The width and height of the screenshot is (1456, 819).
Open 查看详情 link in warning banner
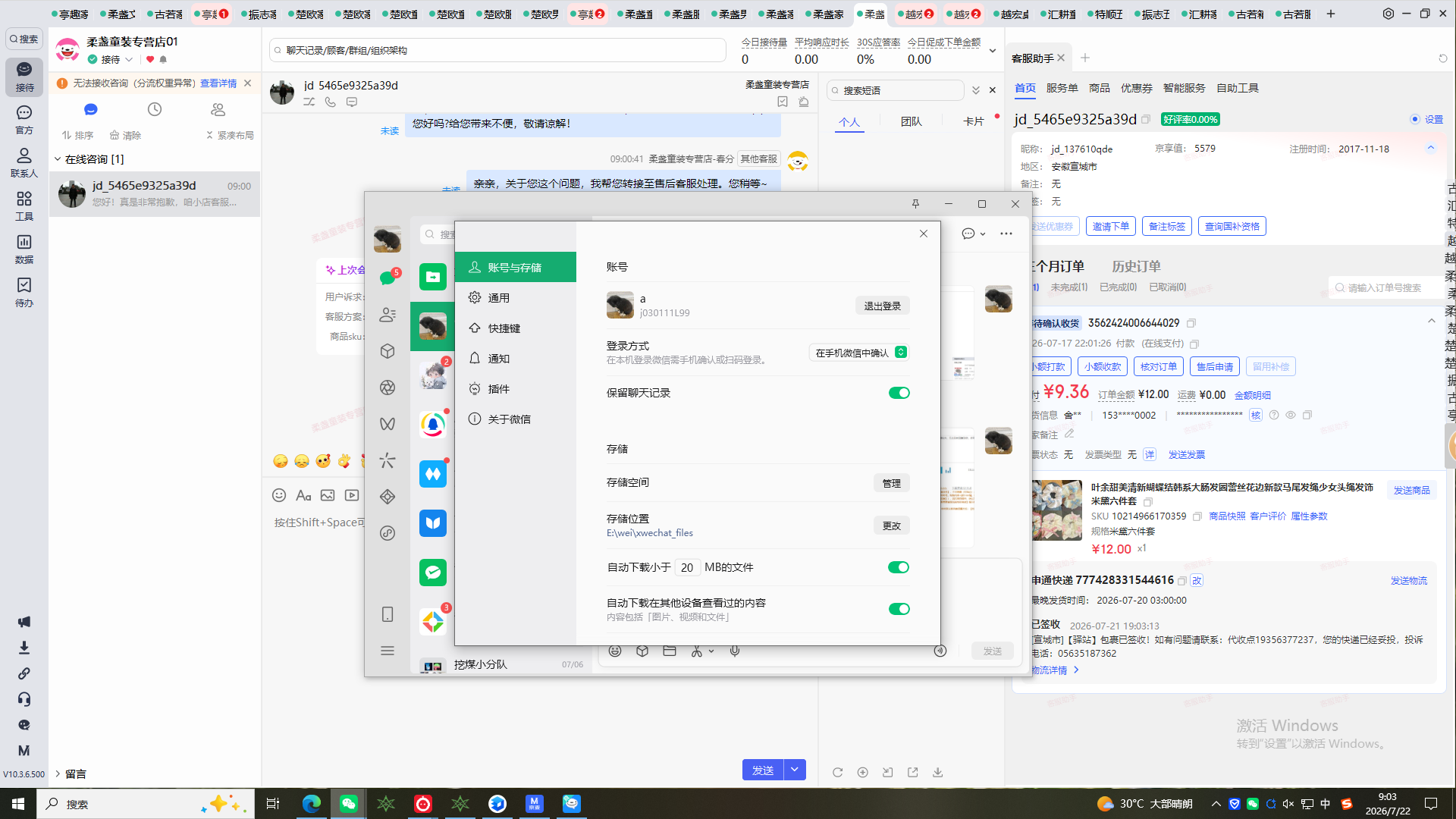point(218,83)
